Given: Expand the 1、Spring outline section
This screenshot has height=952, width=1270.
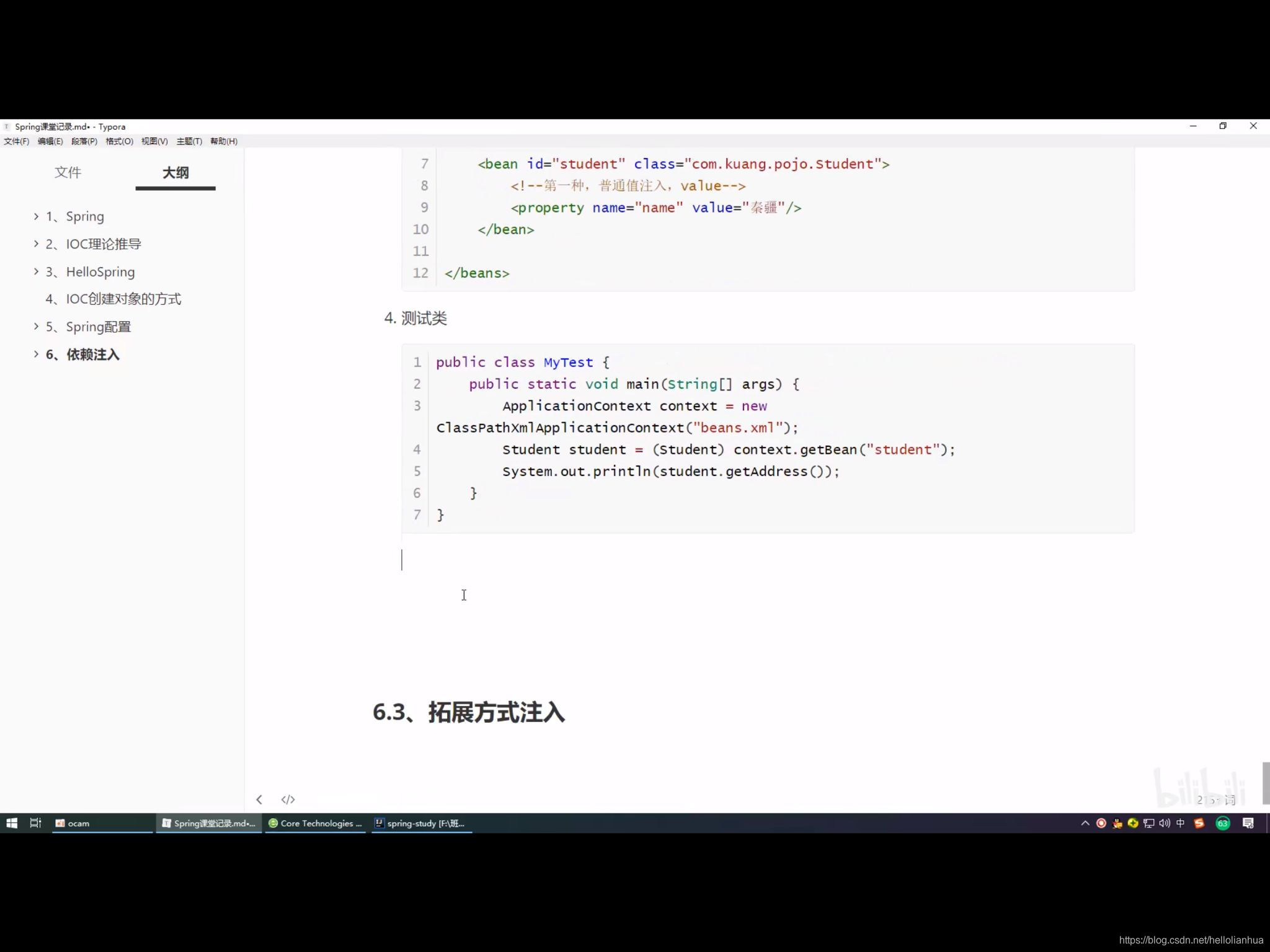Looking at the screenshot, I should pos(36,216).
